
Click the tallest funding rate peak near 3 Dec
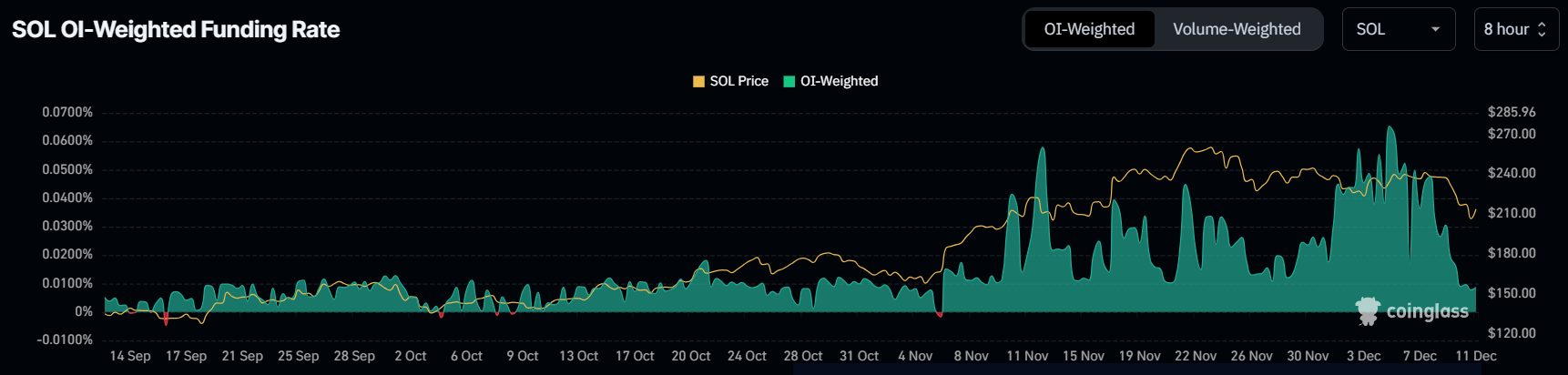pos(1390,129)
